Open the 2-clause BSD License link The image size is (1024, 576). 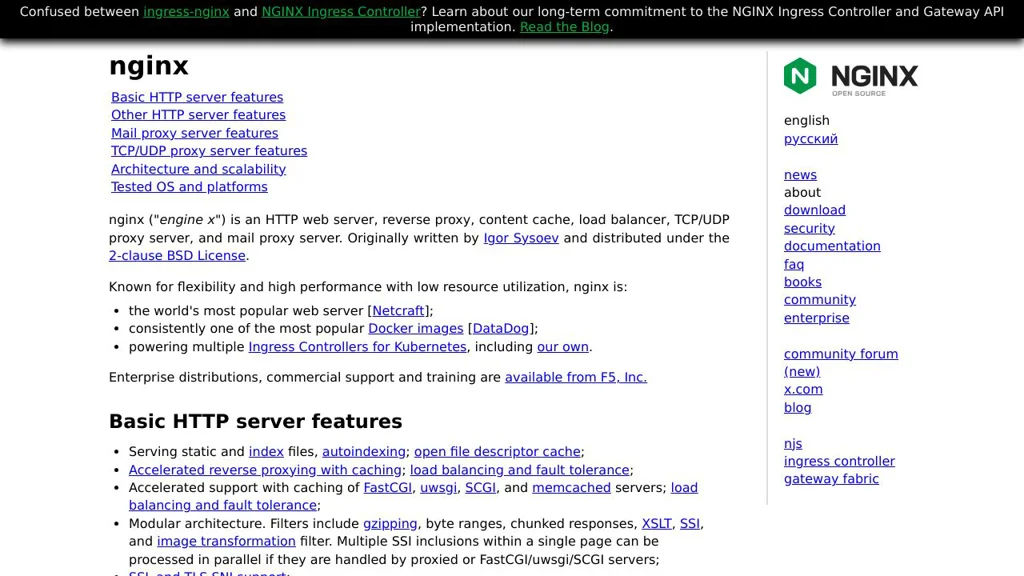pyautogui.click(x=177, y=255)
